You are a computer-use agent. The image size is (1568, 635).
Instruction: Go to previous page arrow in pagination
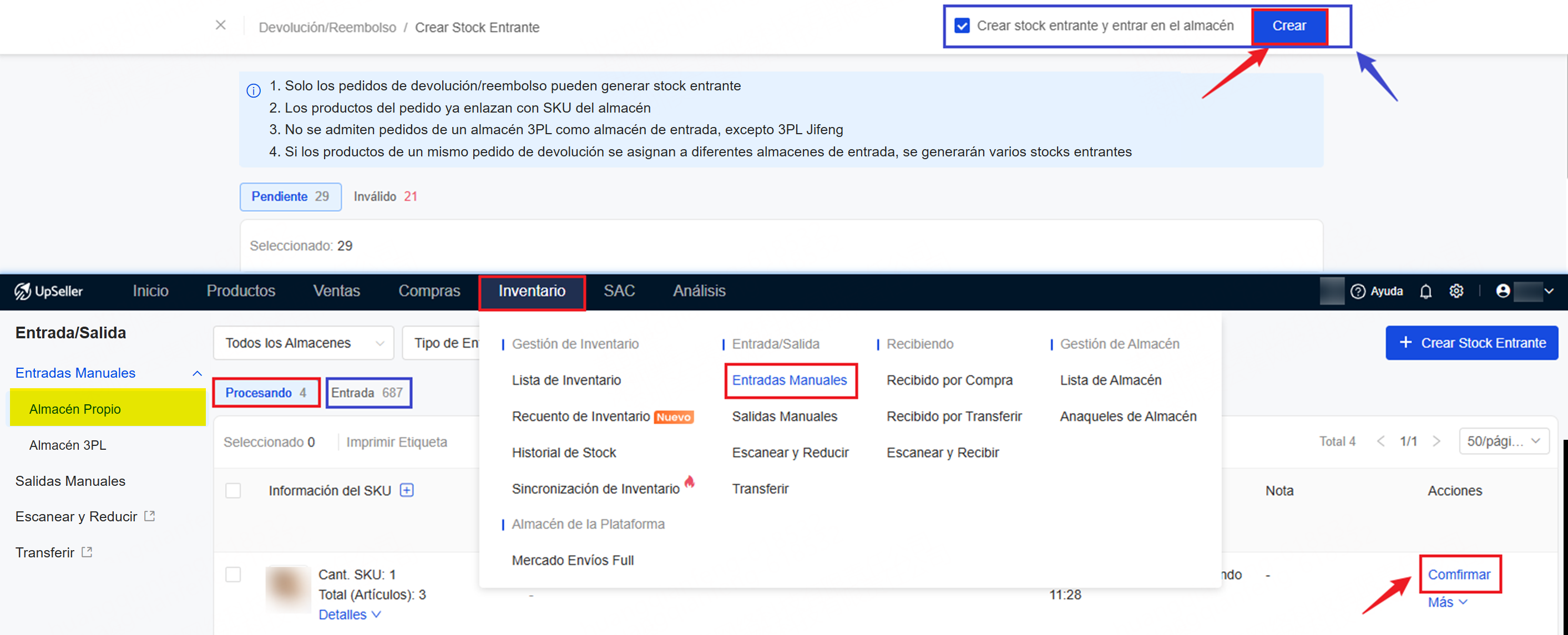pos(1380,441)
